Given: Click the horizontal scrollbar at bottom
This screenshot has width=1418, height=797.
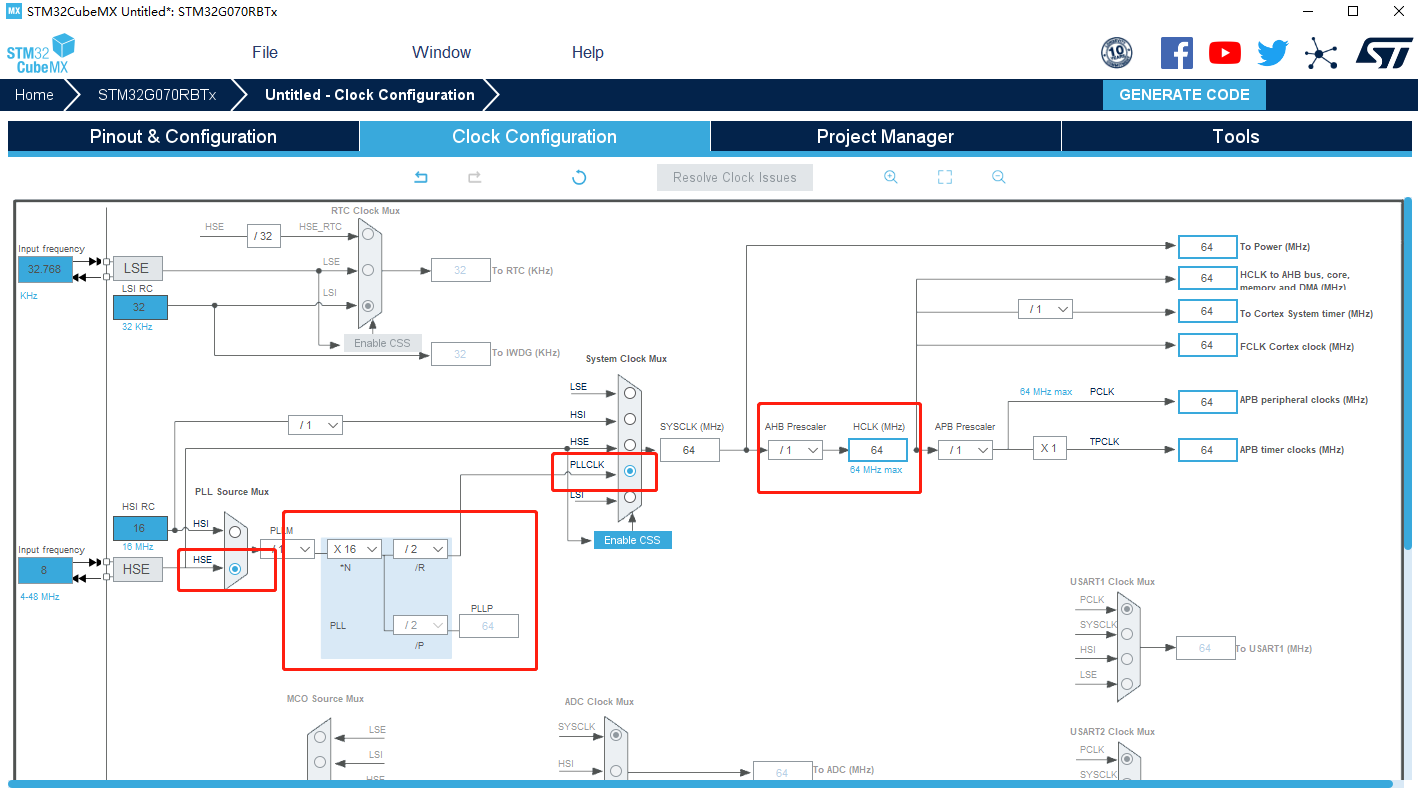Looking at the screenshot, I should tap(700, 784).
